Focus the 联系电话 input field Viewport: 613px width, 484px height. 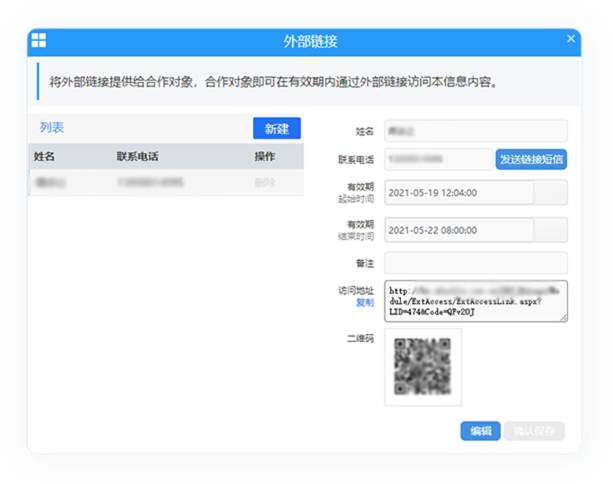coord(438,159)
